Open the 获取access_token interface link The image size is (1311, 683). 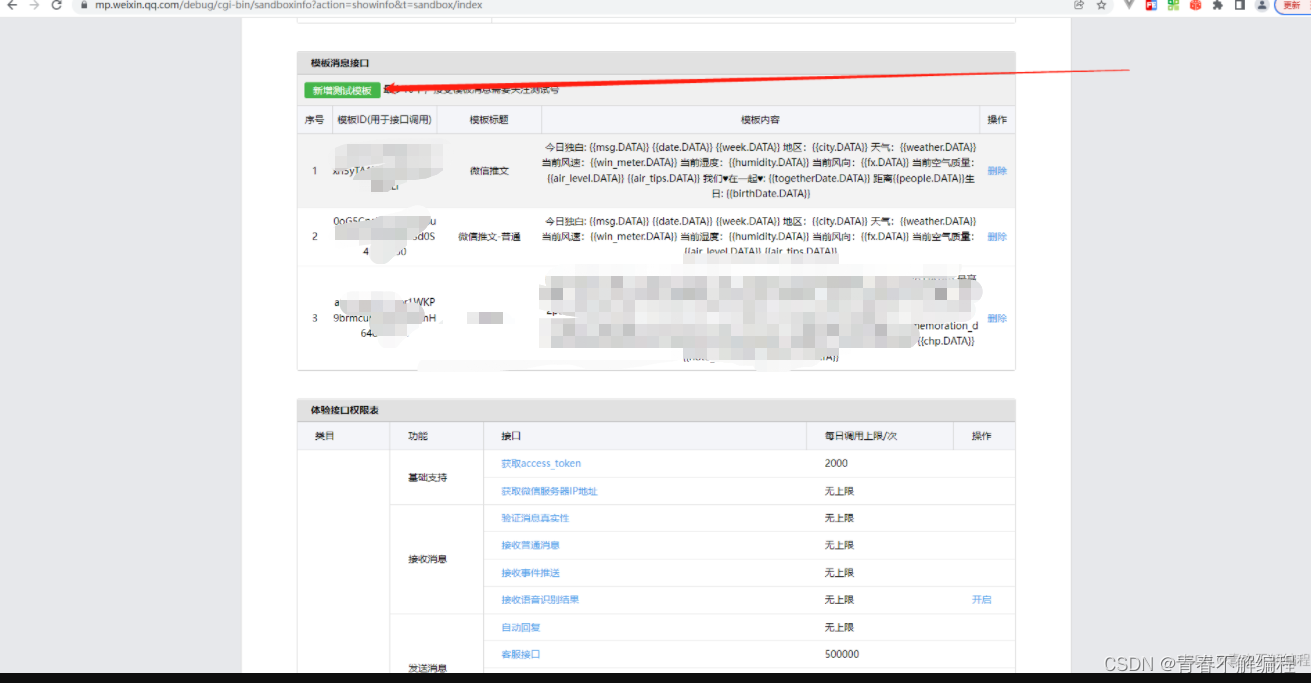[541, 464]
